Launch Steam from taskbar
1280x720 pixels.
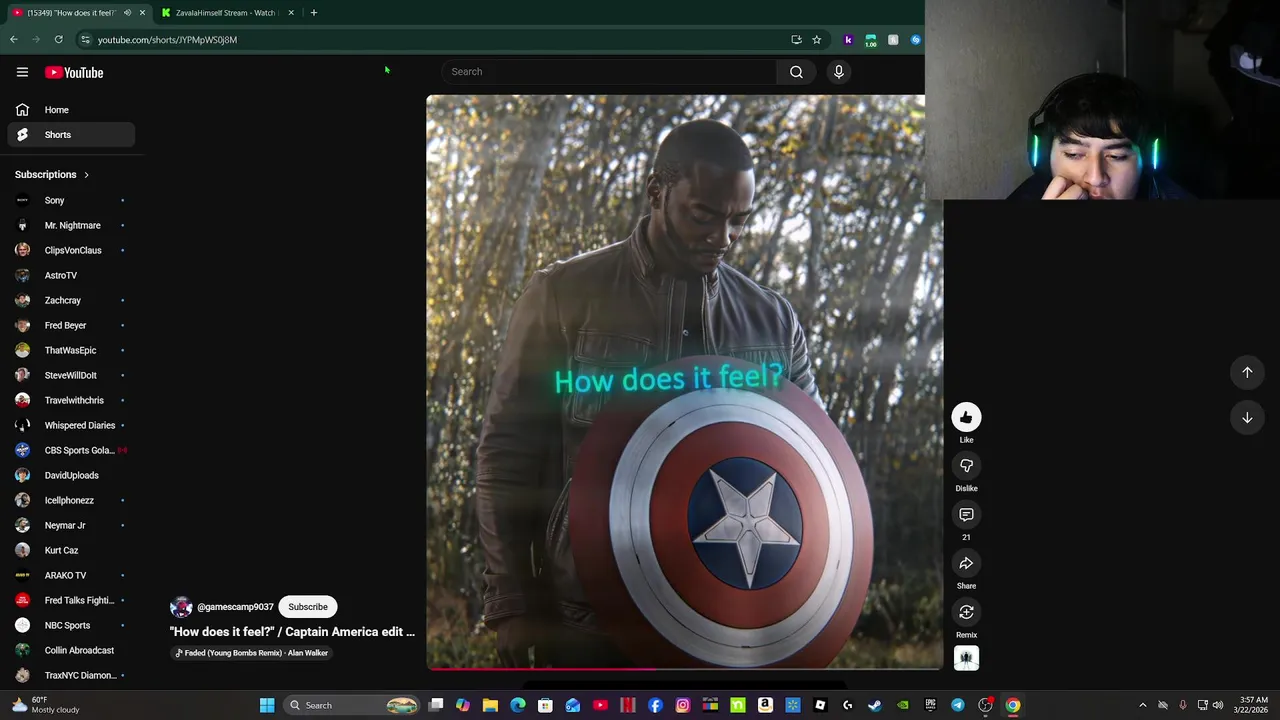click(875, 705)
